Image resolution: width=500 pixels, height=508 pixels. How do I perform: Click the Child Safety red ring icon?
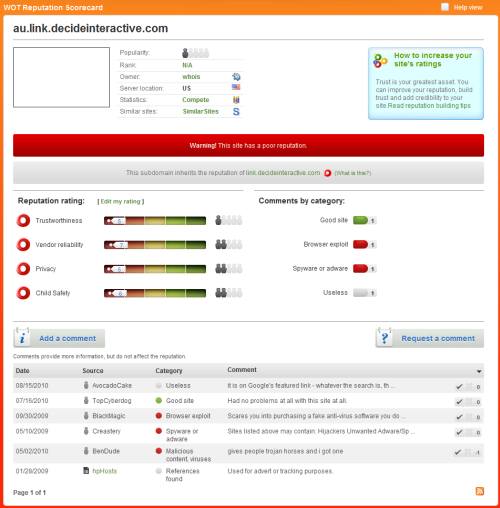pyautogui.click(x=23, y=293)
